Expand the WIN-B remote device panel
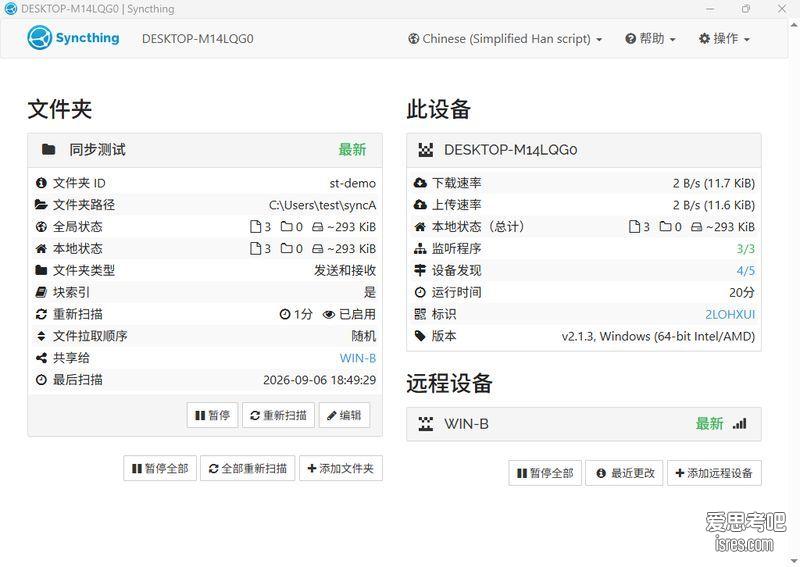This screenshot has width=800, height=567. click(584, 424)
